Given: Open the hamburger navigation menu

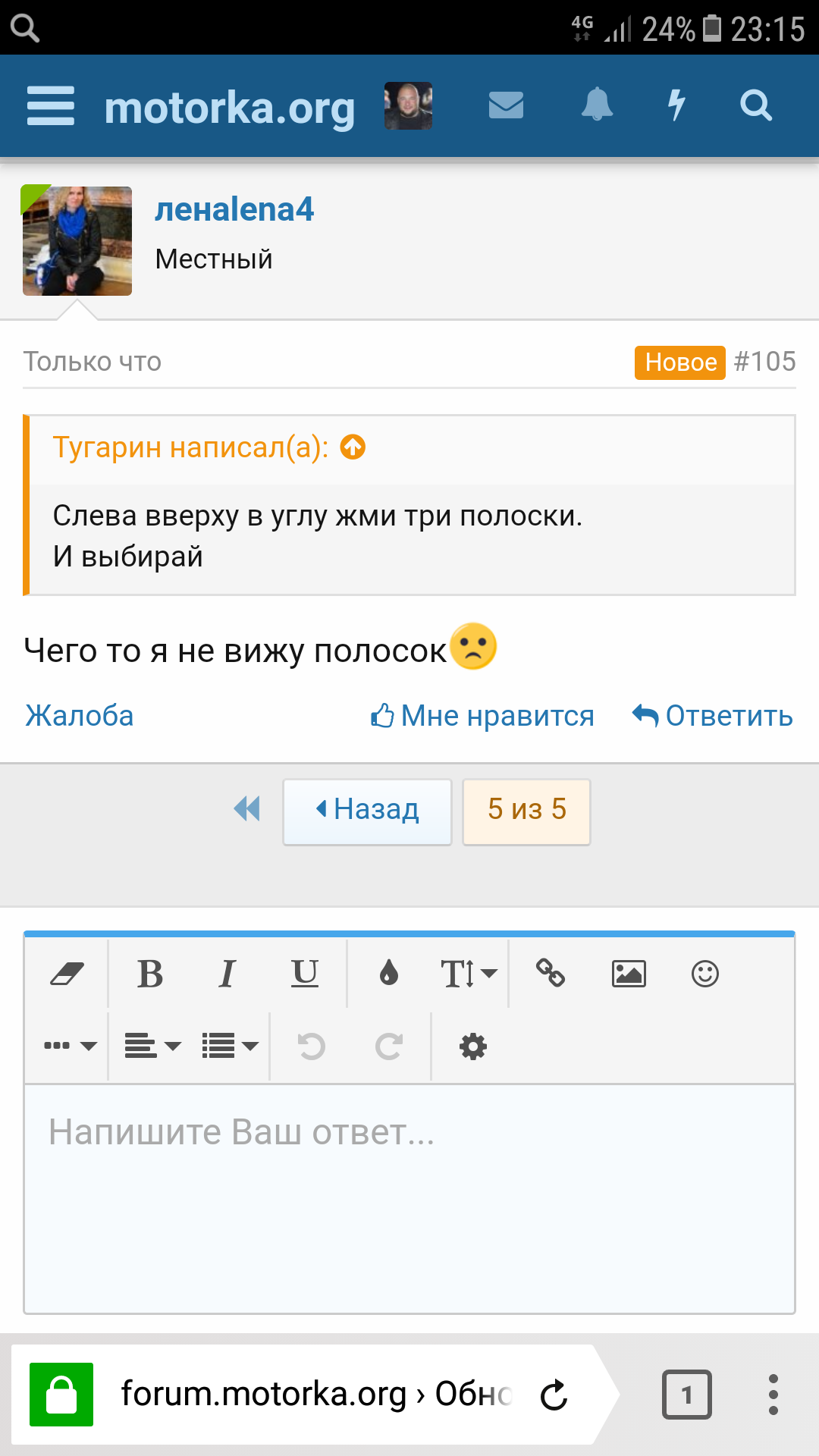Looking at the screenshot, I should (51, 106).
